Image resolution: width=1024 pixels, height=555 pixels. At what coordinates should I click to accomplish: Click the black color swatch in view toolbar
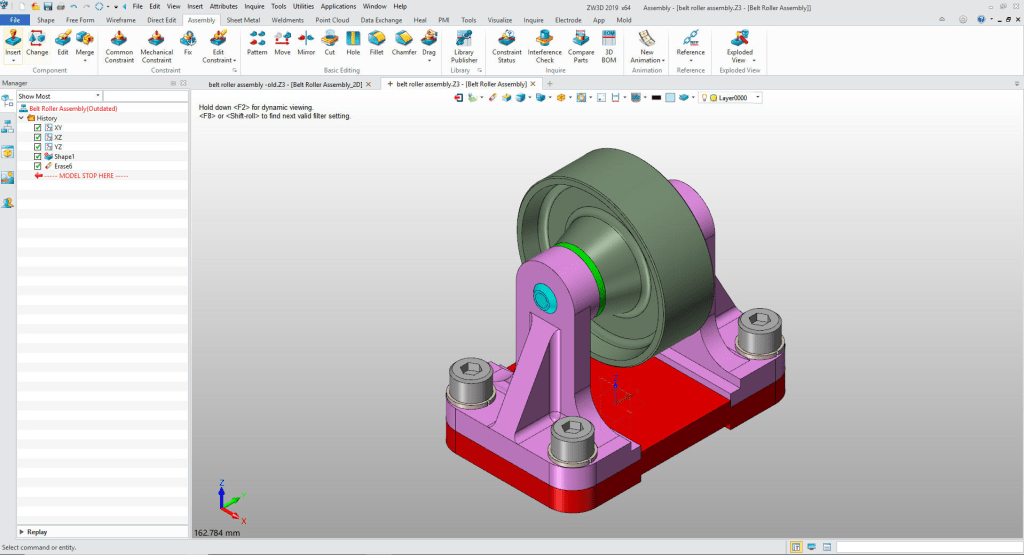[x=655, y=98]
